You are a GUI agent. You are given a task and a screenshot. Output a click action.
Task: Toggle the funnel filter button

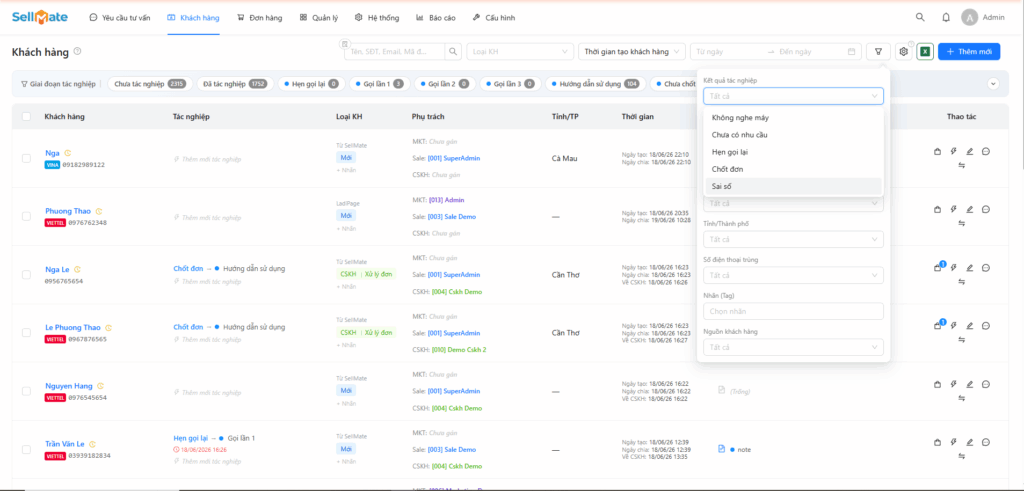point(879,52)
